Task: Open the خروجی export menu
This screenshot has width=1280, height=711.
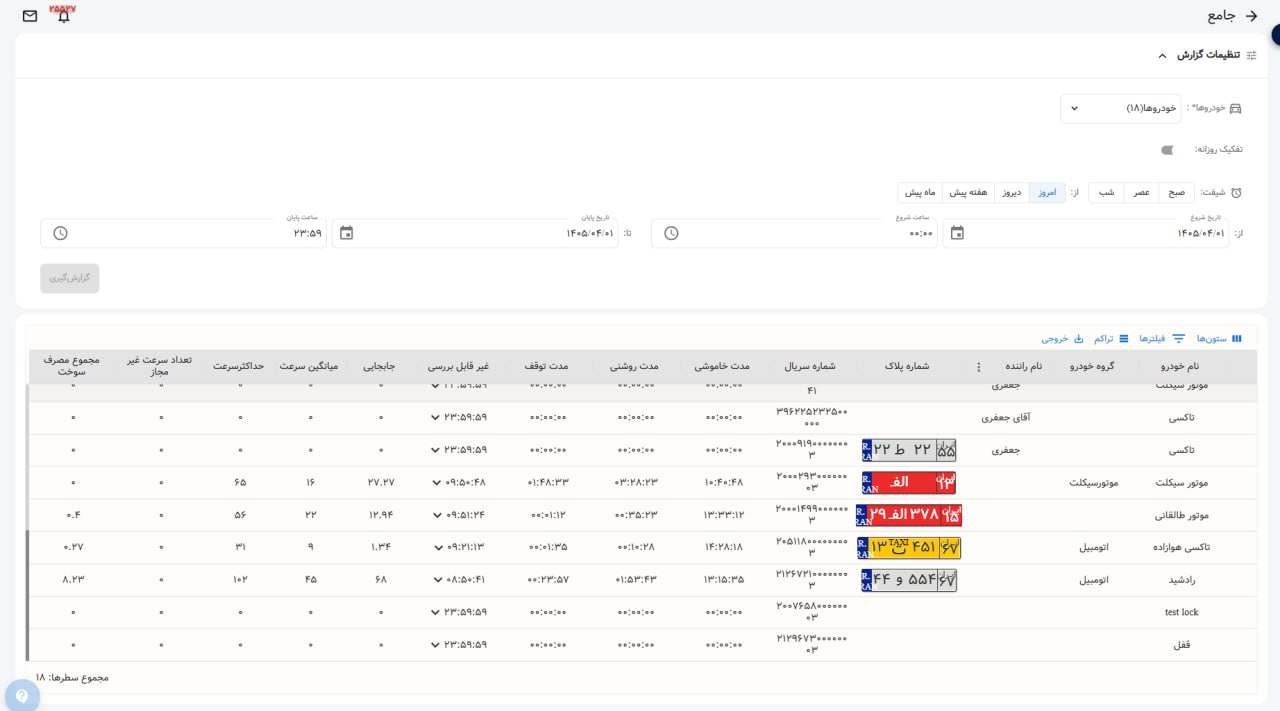Action: 1062,339
